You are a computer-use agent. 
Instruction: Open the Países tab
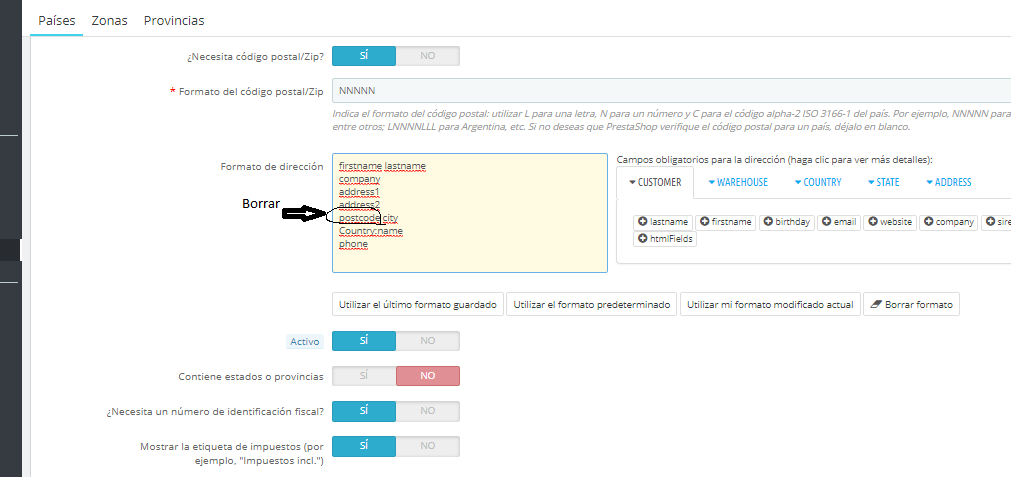[x=56, y=20]
